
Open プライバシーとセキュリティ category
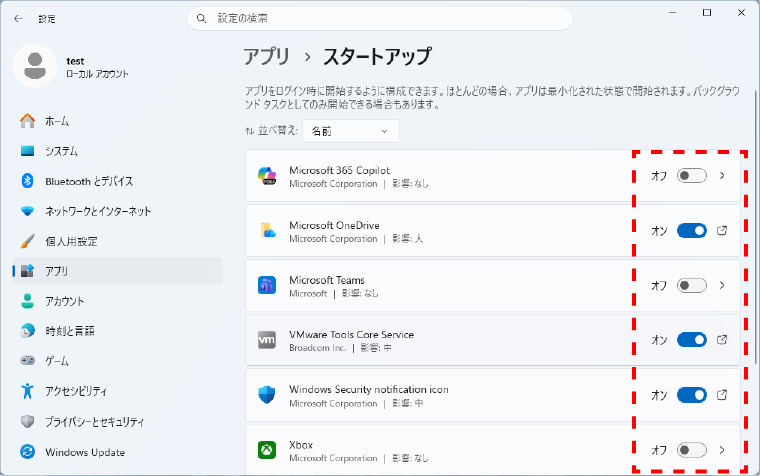tap(117, 421)
